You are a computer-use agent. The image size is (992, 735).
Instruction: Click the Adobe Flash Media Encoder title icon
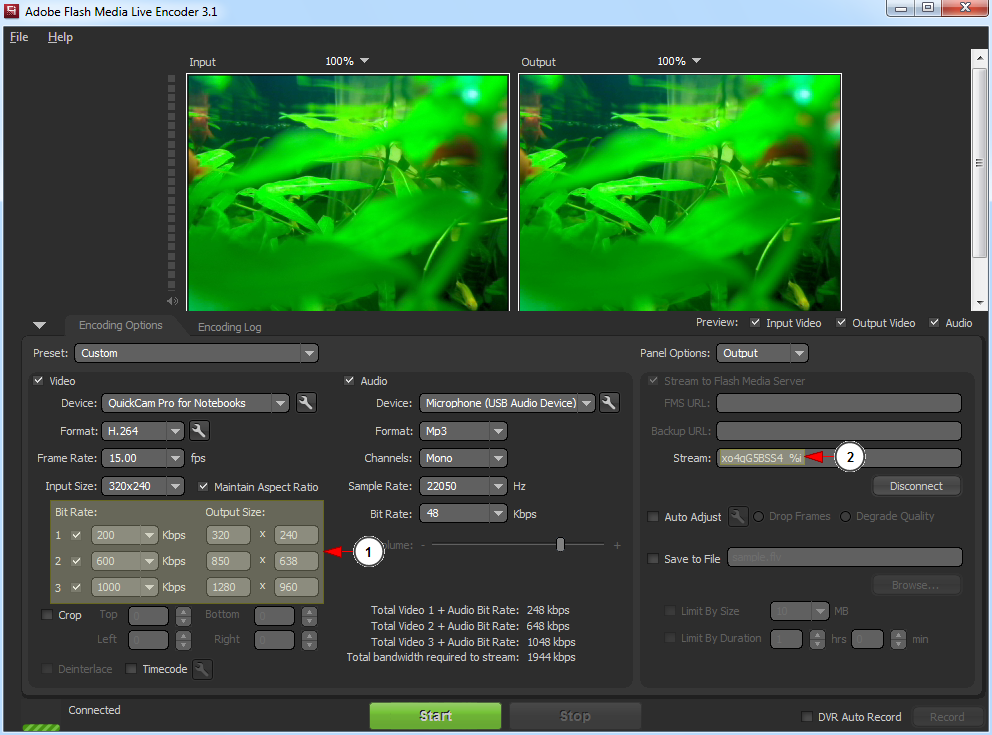[x=11, y=11]
